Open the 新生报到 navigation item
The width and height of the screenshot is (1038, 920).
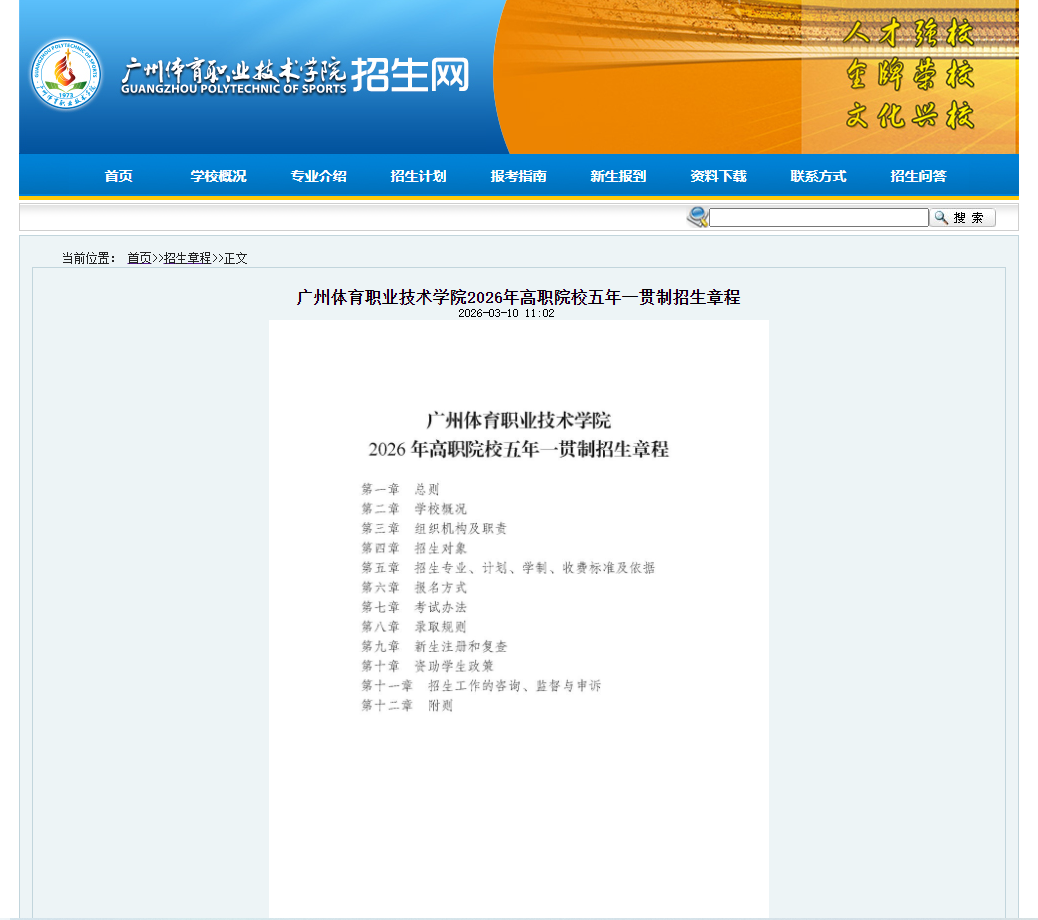(x=618, y=175)
